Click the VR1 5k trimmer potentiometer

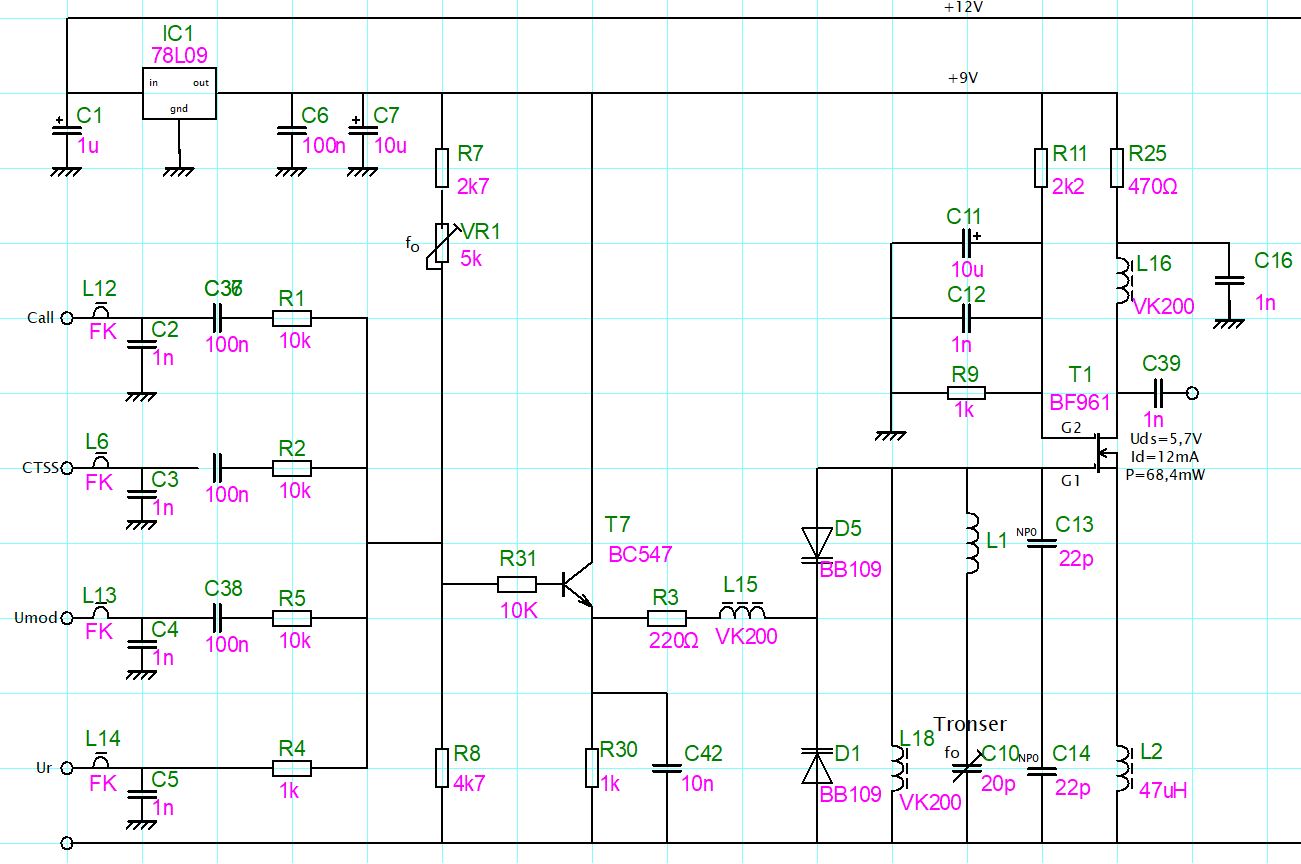tap(442, 244)
